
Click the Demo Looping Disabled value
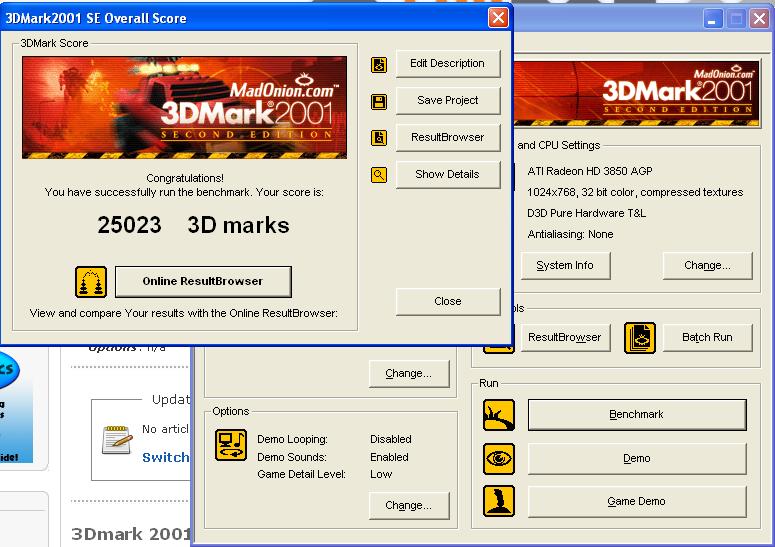pyautogui.click(x=391, y=439)
